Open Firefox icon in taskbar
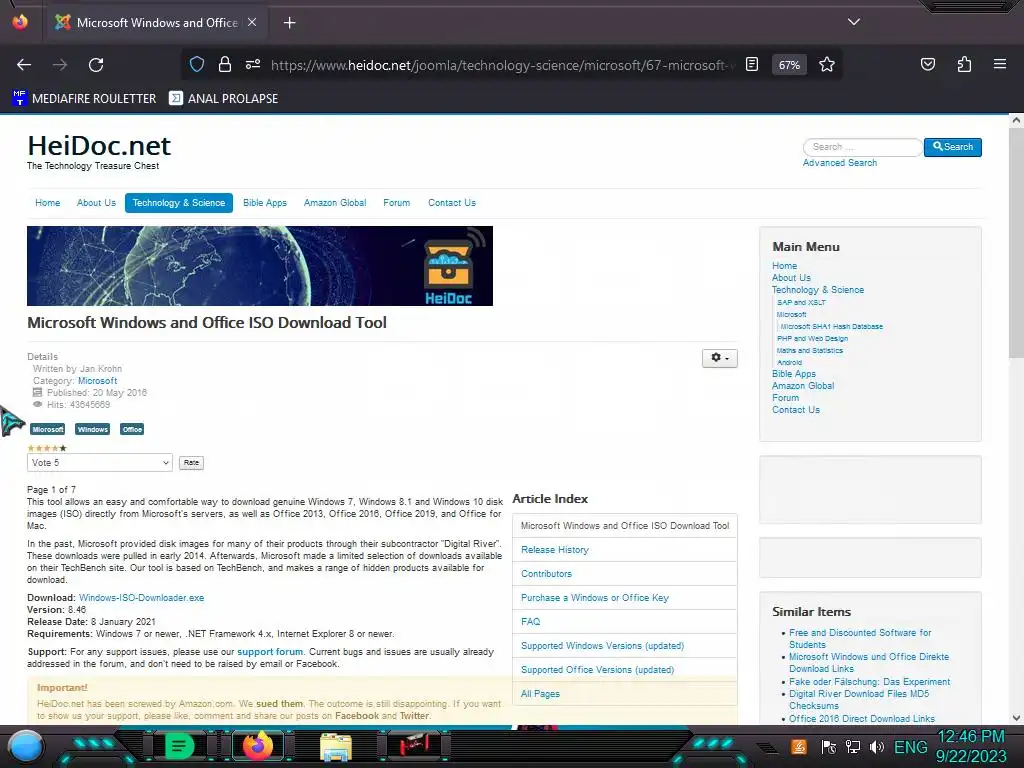The width and height of the screenshot is (1024, 768). click(x=257, y=746)
